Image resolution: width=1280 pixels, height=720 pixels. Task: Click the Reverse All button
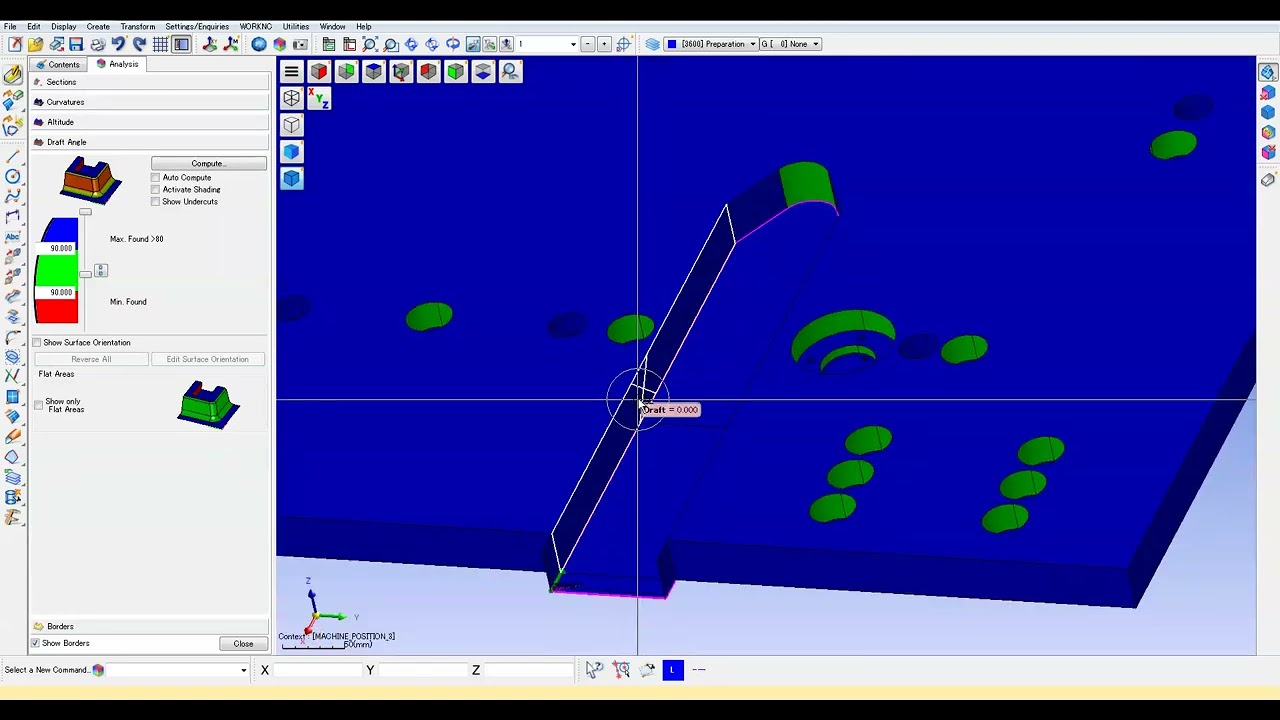(91, 359)
